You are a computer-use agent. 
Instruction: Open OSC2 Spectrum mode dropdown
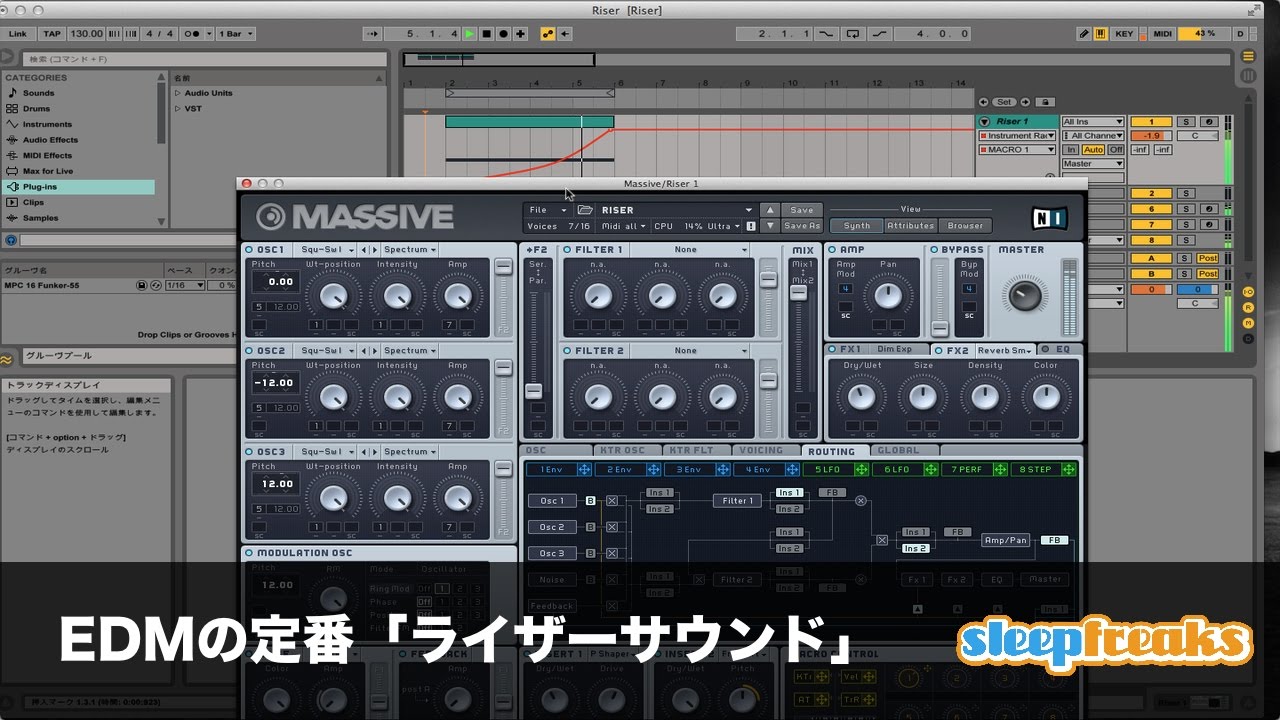point(410,351)
